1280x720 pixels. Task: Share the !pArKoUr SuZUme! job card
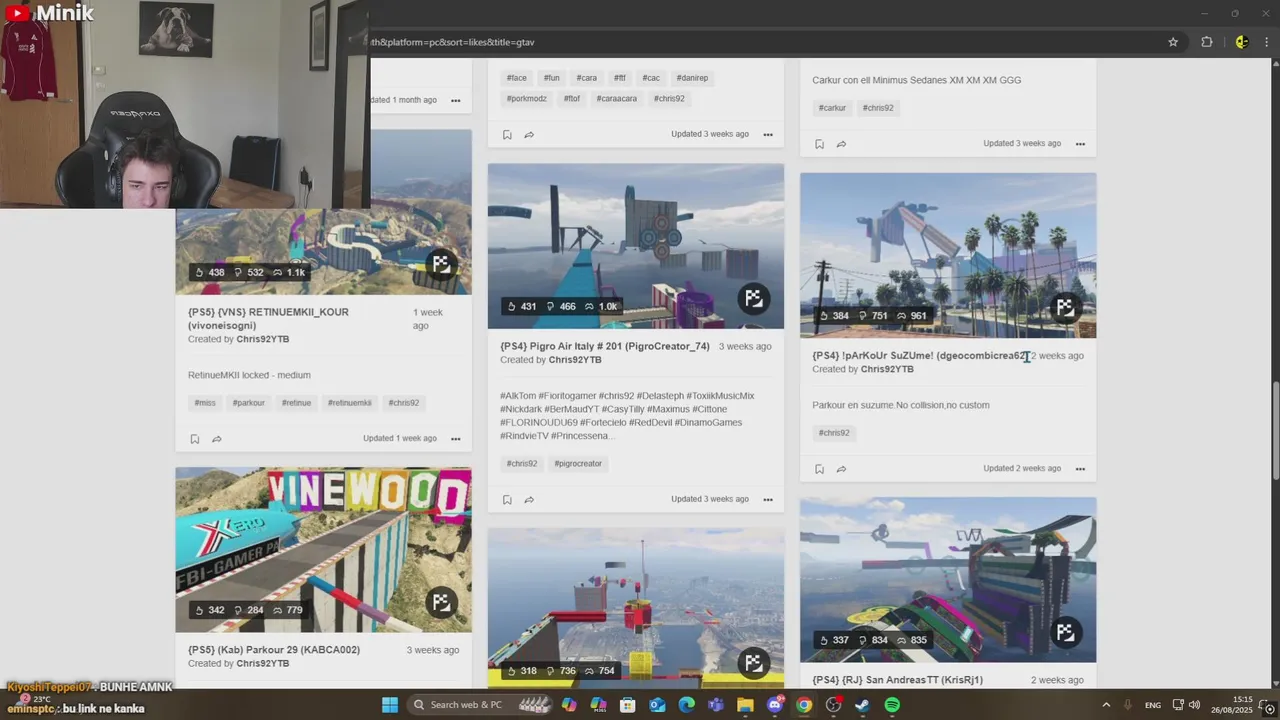(x=841, y=469)
